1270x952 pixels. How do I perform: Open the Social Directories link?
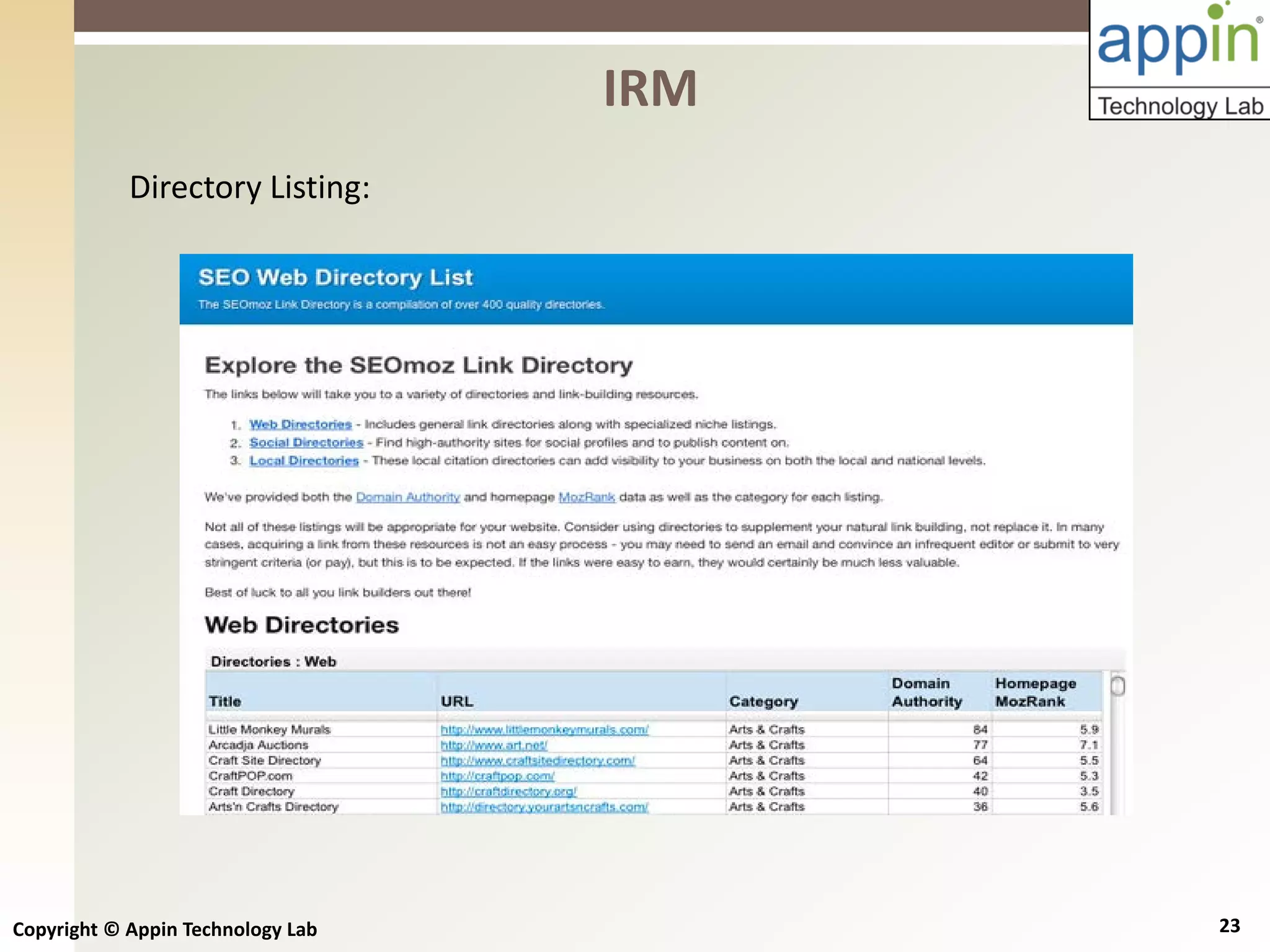pyautogui.click(x=306, y=443)
